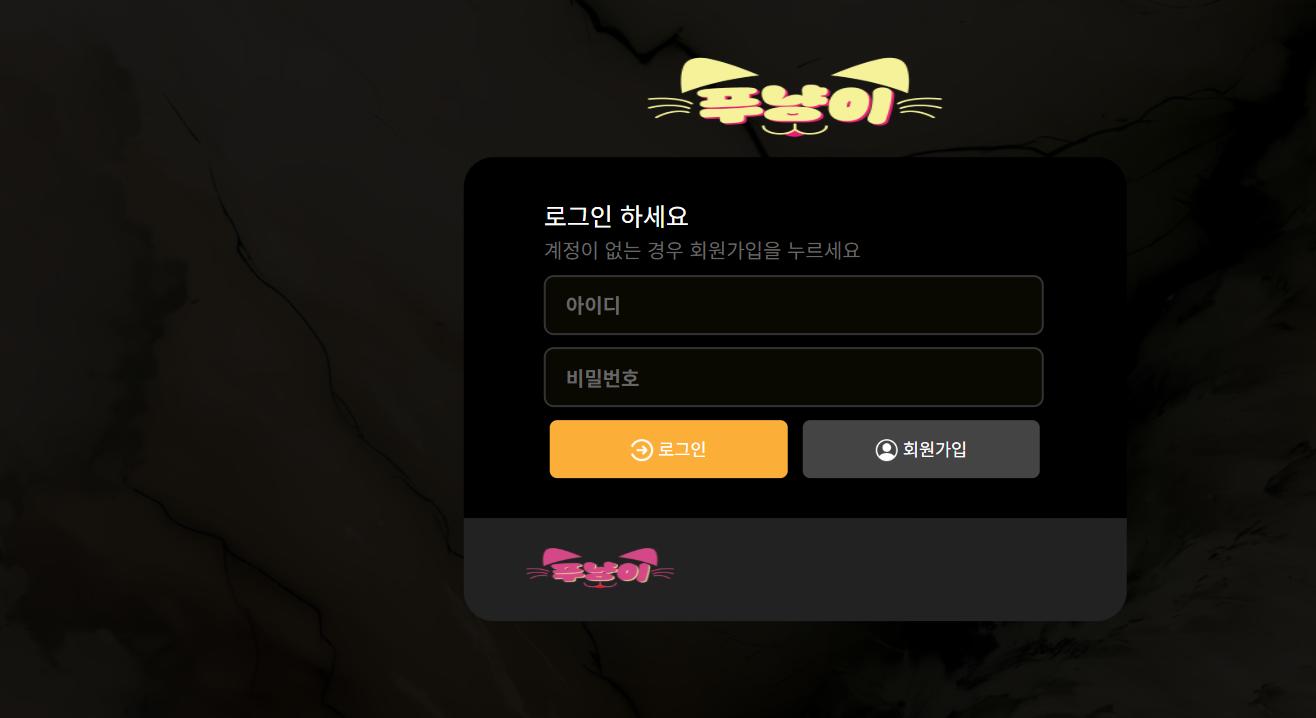1316x718 pixels.
Task: Click the pink 푸냥이 logo in footer
Action: click(600, 567)
